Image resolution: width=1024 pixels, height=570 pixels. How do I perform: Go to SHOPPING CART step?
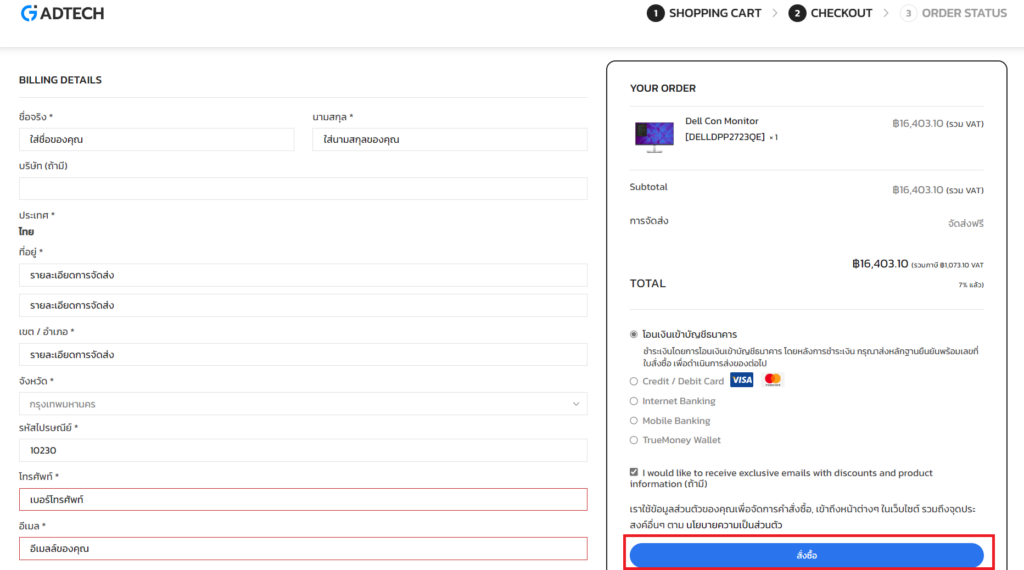point(714,13)
